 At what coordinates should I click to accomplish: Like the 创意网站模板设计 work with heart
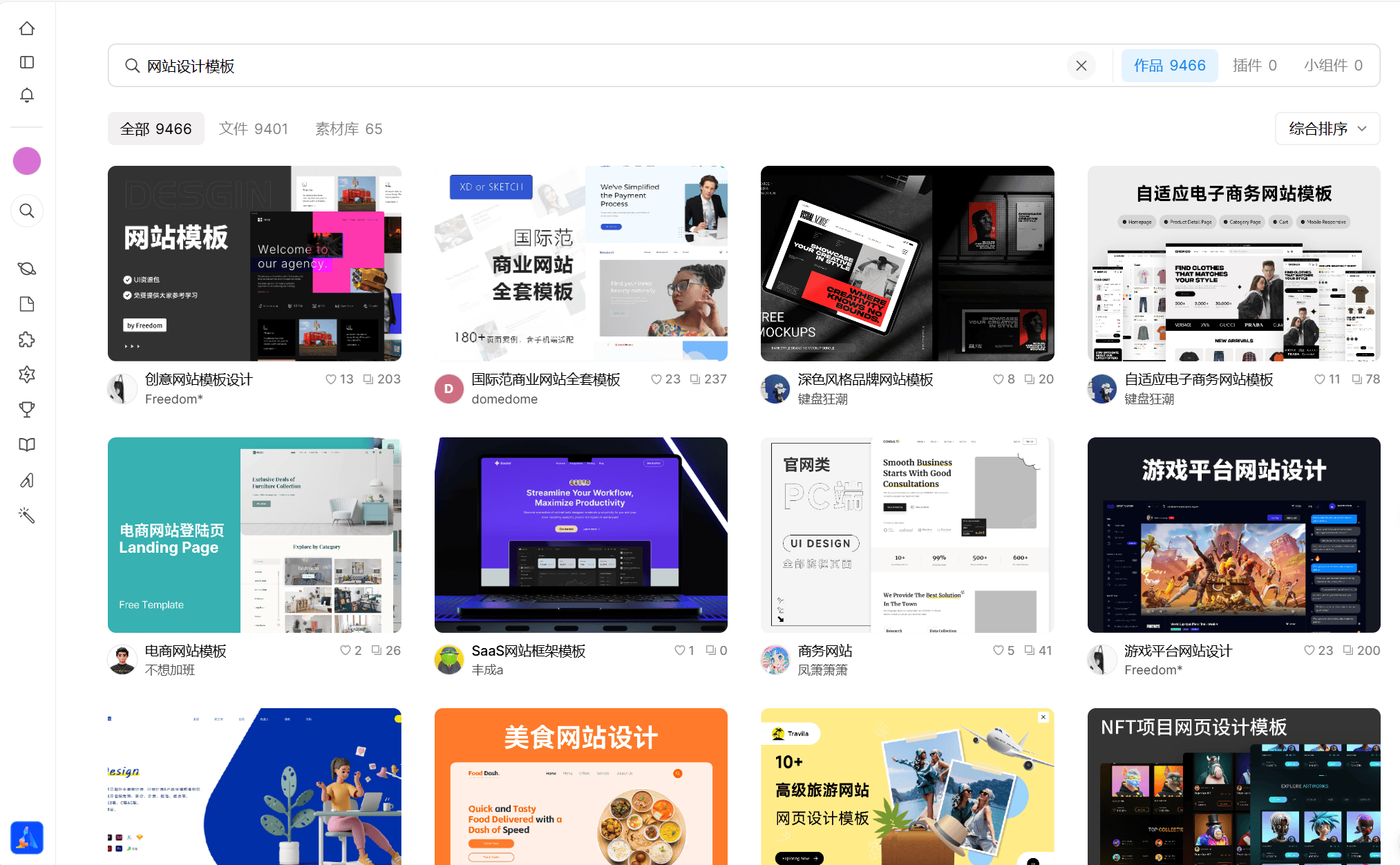[x=331, y=379]
